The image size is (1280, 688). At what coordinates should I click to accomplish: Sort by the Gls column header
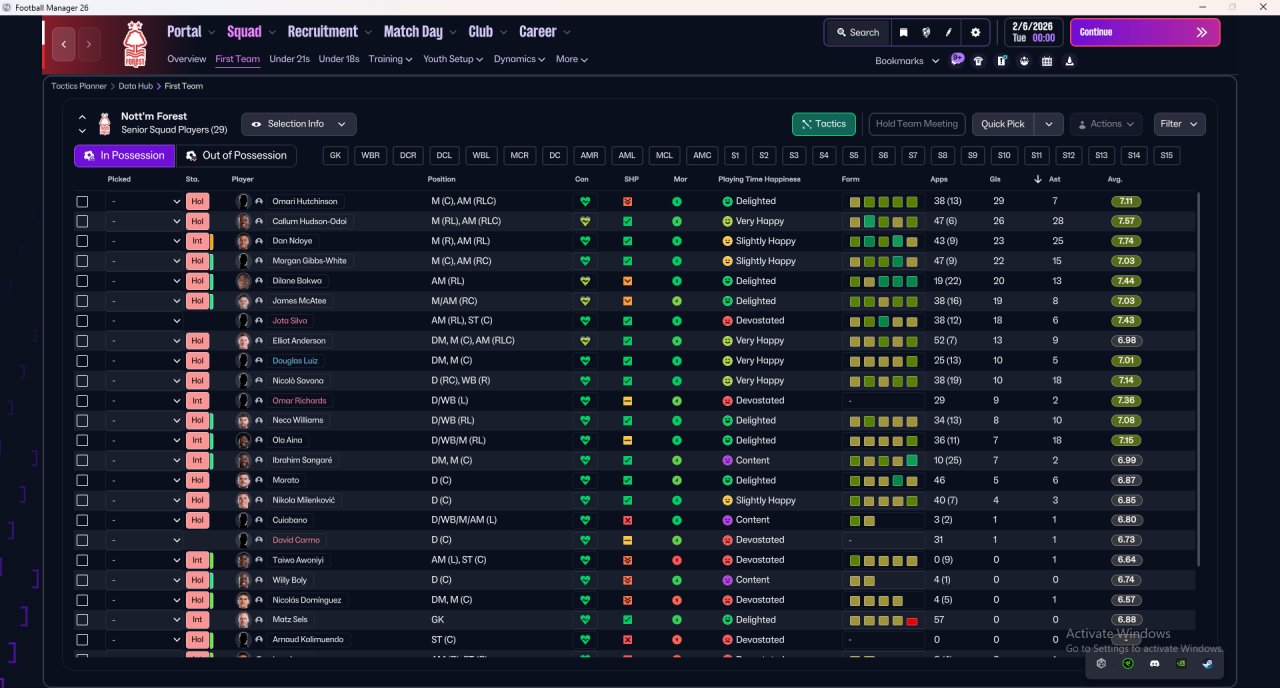997,179
